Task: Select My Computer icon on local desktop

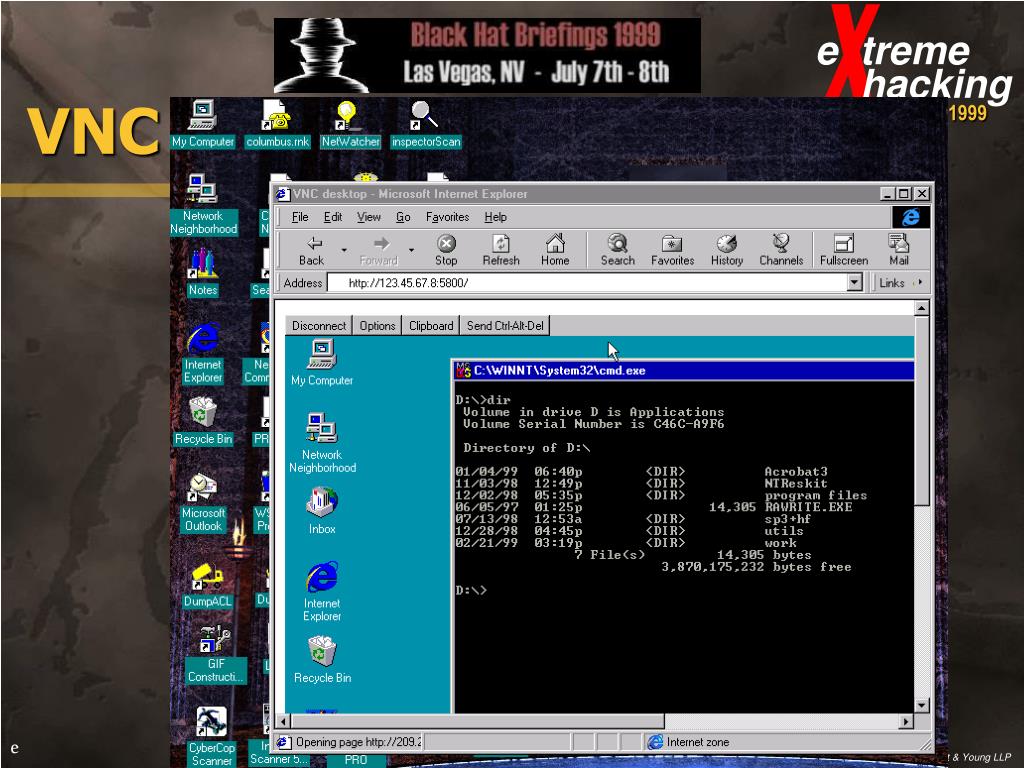Action: 202,124
